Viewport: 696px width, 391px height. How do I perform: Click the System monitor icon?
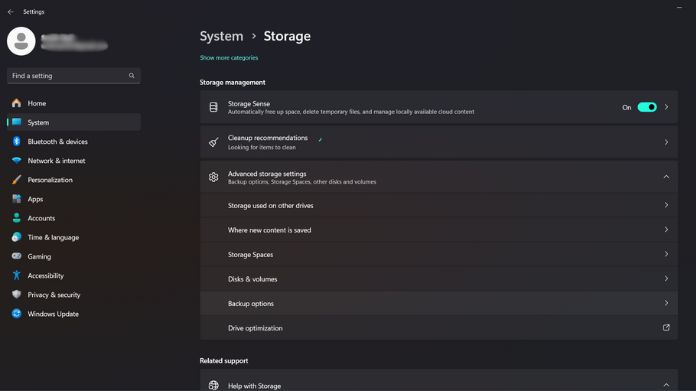pyautogui.click(x=16, y=122)
